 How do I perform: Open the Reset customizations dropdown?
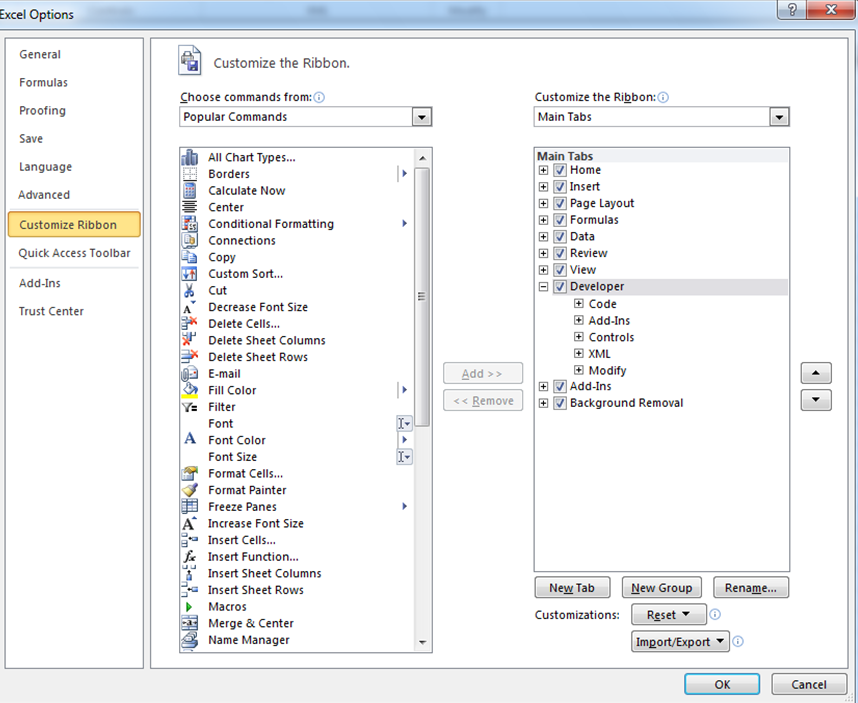pos(669,615)
